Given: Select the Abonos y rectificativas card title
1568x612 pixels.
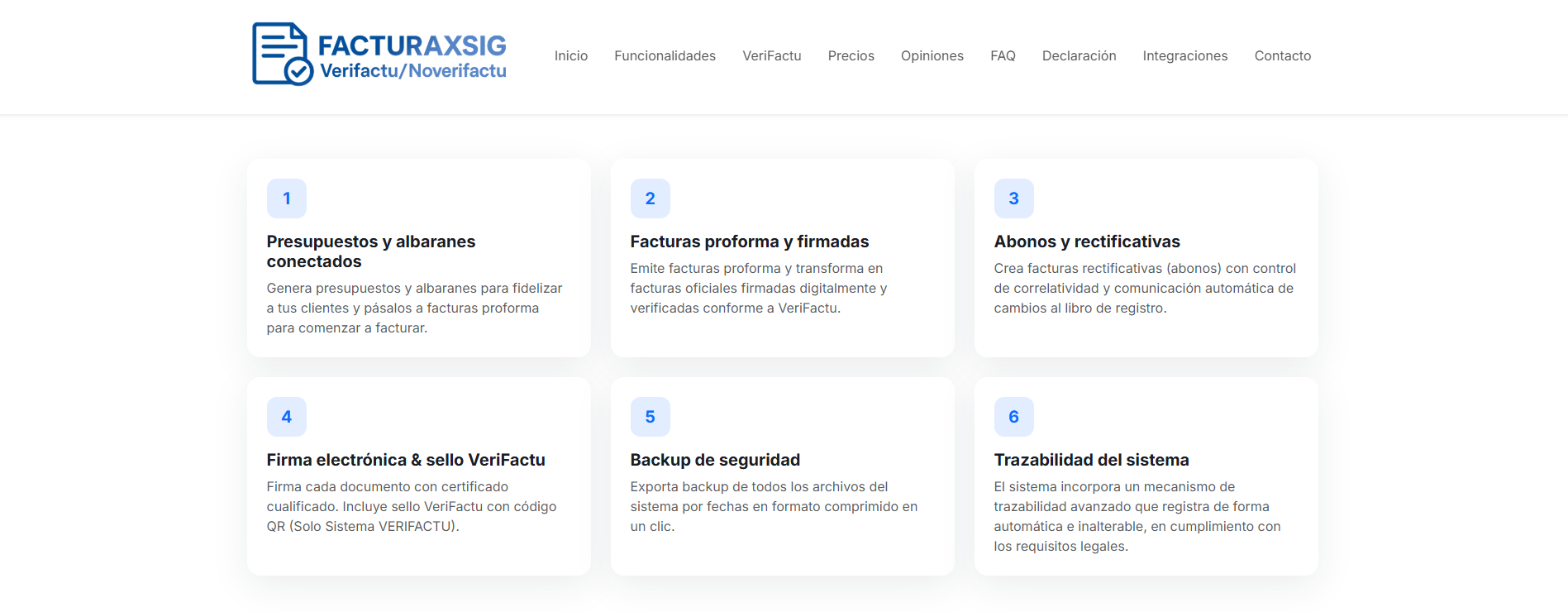Looking at the screenshot, I should (1086, 241).
